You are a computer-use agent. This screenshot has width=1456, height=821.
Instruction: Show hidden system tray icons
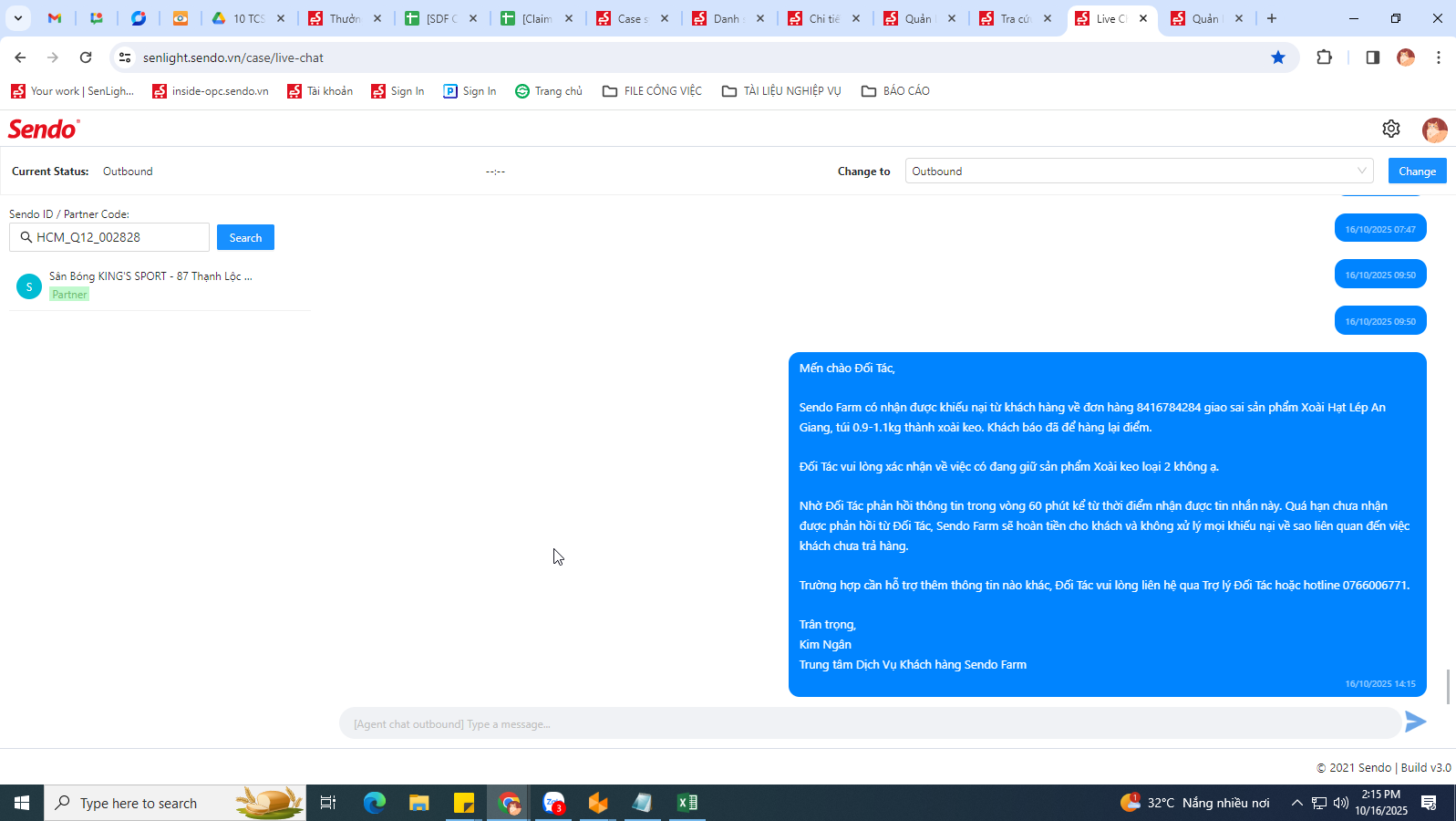1296,803
